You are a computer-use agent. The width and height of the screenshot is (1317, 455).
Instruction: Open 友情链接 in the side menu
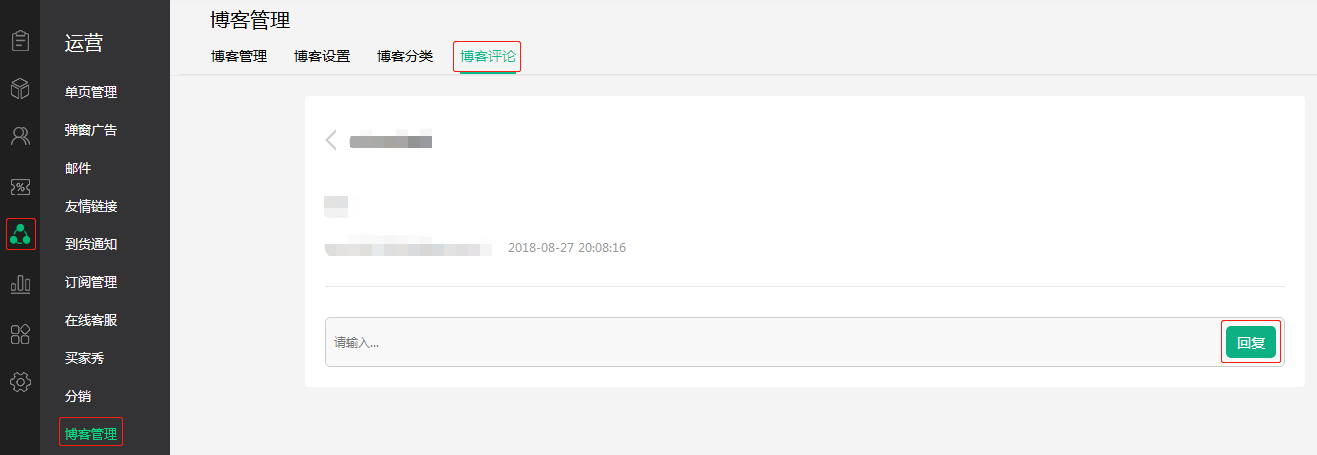(x=91, y=206)
